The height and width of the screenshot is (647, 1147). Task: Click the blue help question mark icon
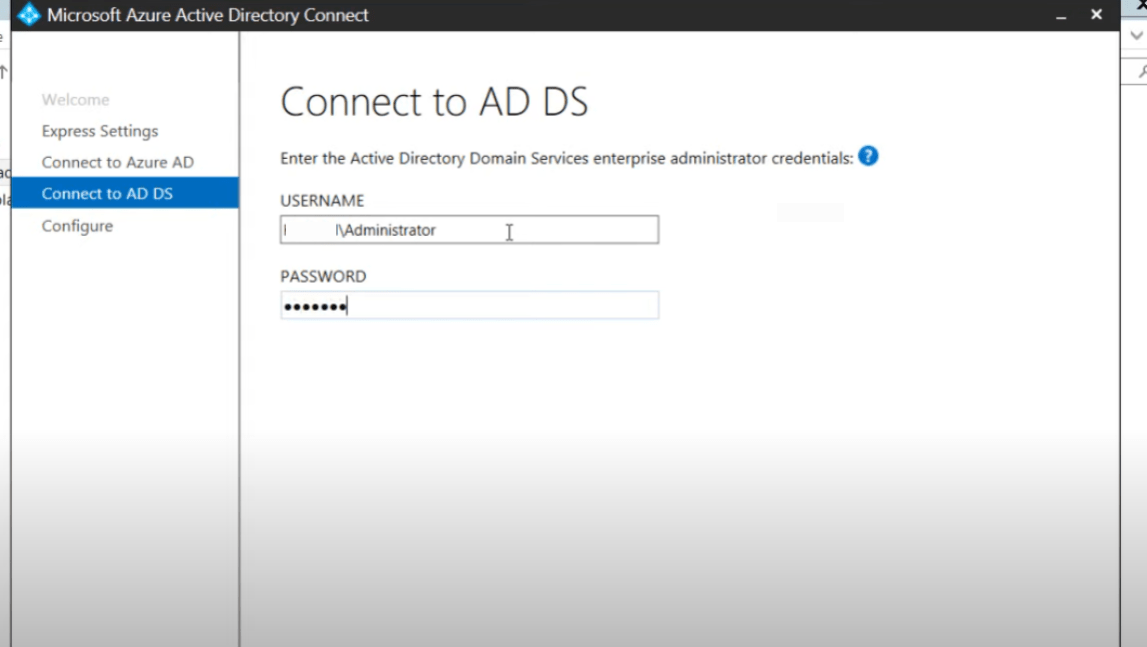coord(868,156)
